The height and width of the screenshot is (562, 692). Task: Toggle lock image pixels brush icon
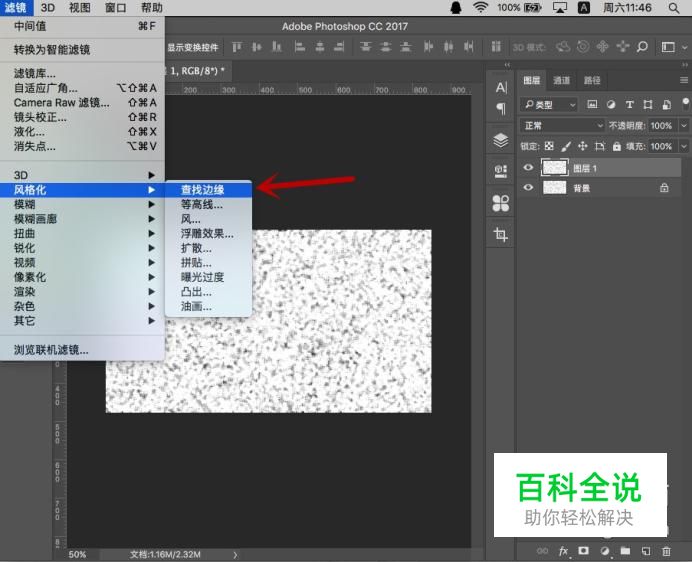click(x=566, y=146)
